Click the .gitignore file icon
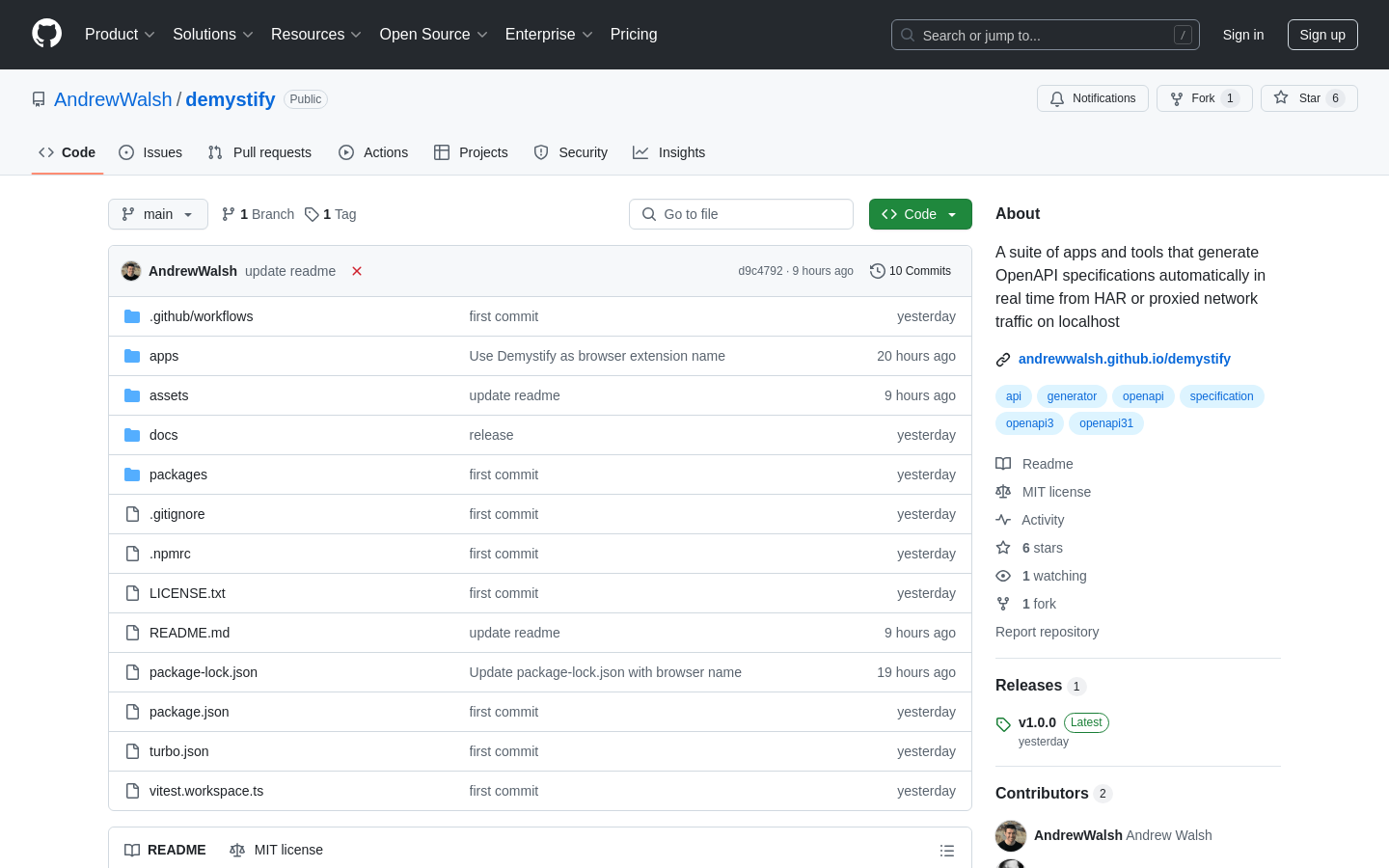Image resolution: width=1389 pixels, height=868 pixels. click(x=132, y=514)
